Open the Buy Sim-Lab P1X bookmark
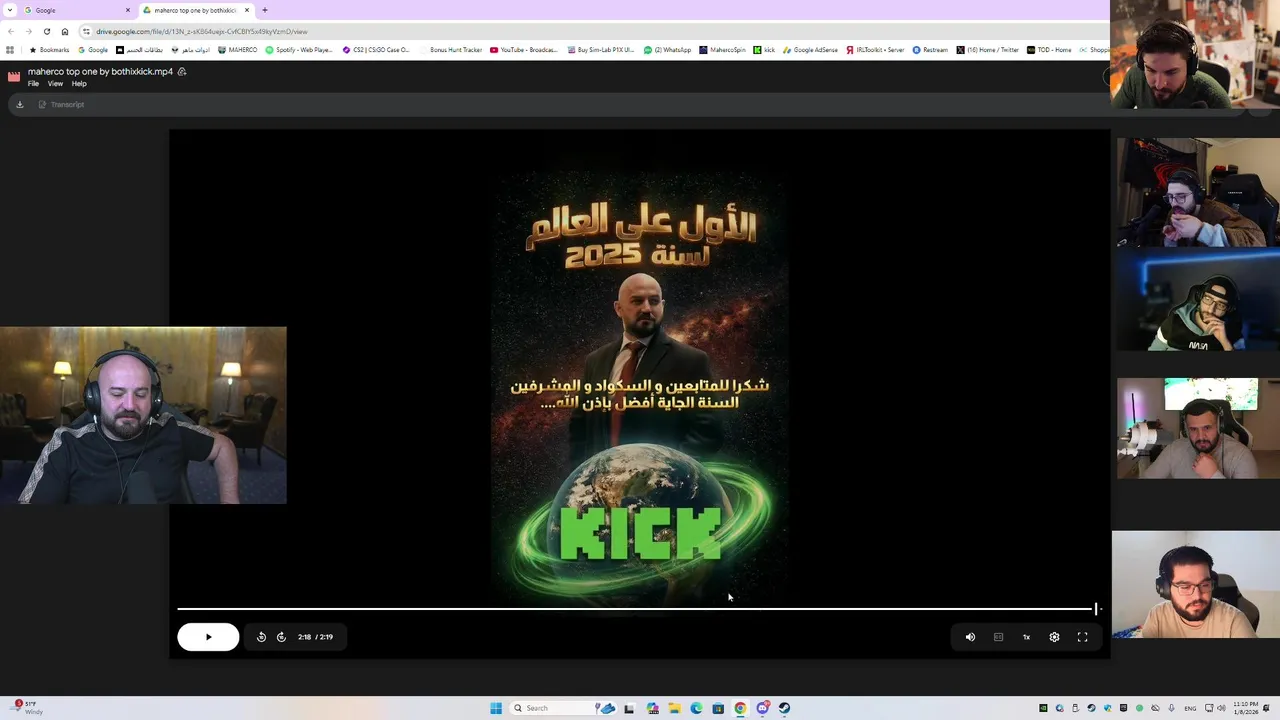Viewport: 1280px width, 720px height. click(601, 50)
